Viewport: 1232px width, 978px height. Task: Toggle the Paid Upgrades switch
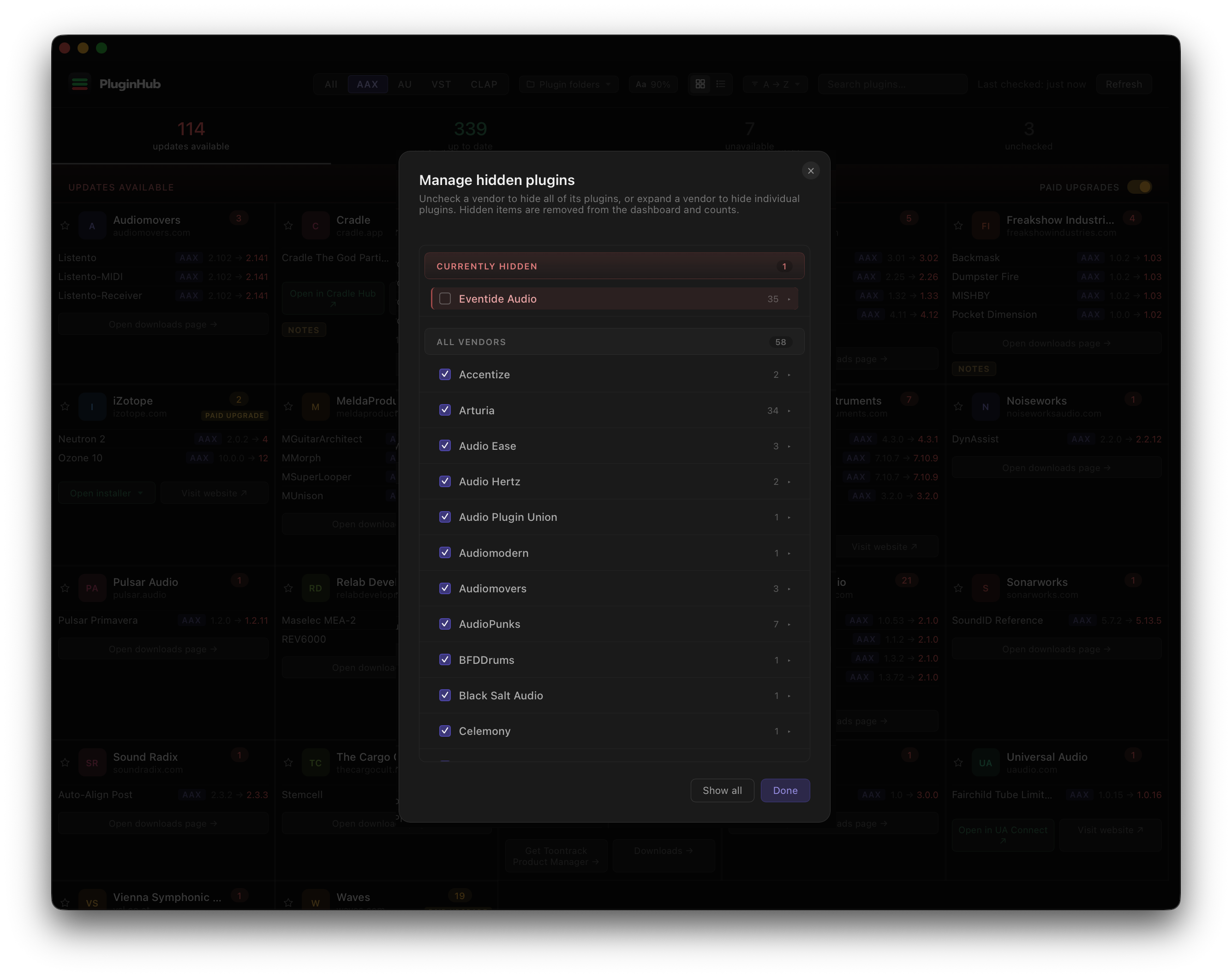[x=1139, y=187]
